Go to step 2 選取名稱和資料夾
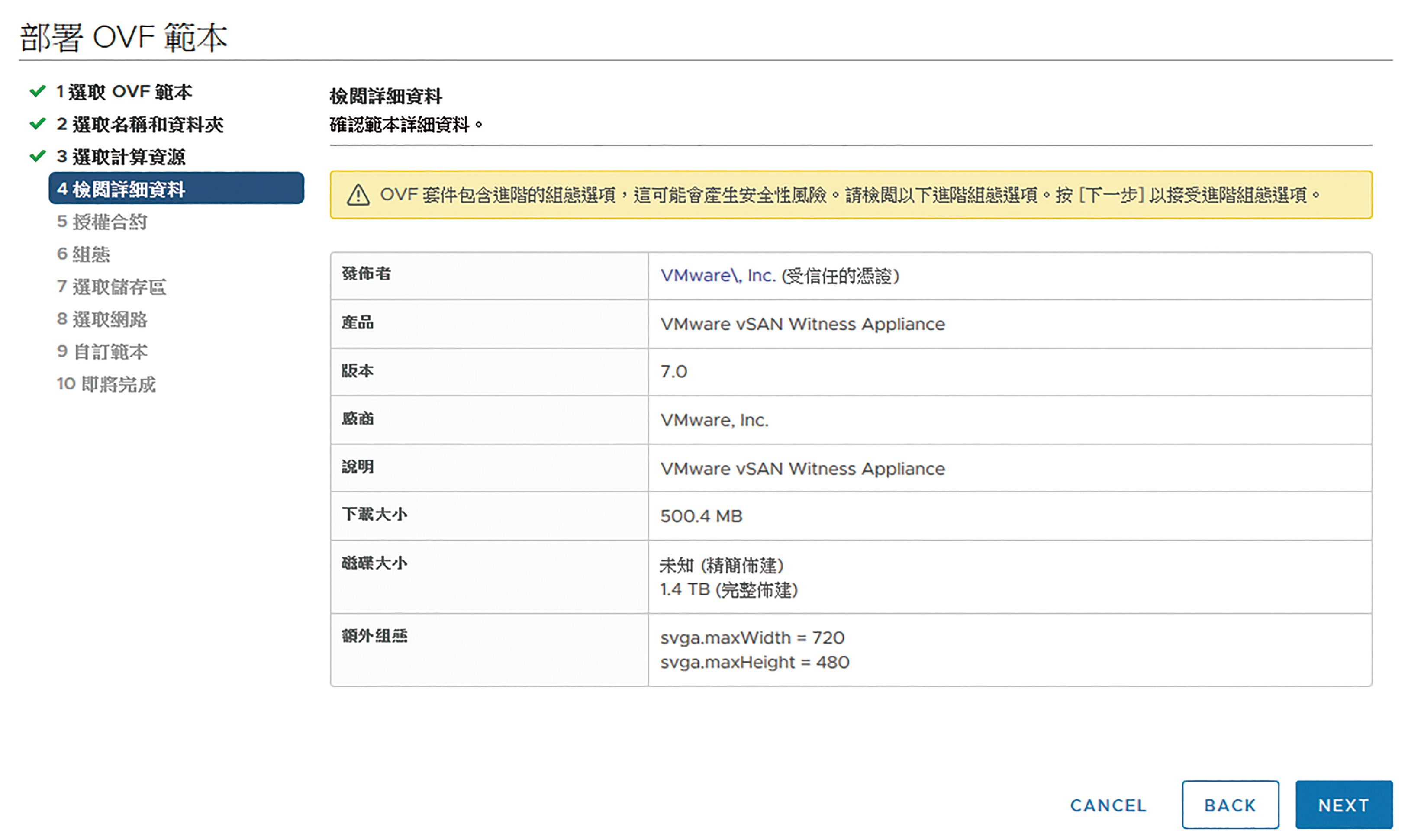1408x840 pixels. [x=140, y=124]
